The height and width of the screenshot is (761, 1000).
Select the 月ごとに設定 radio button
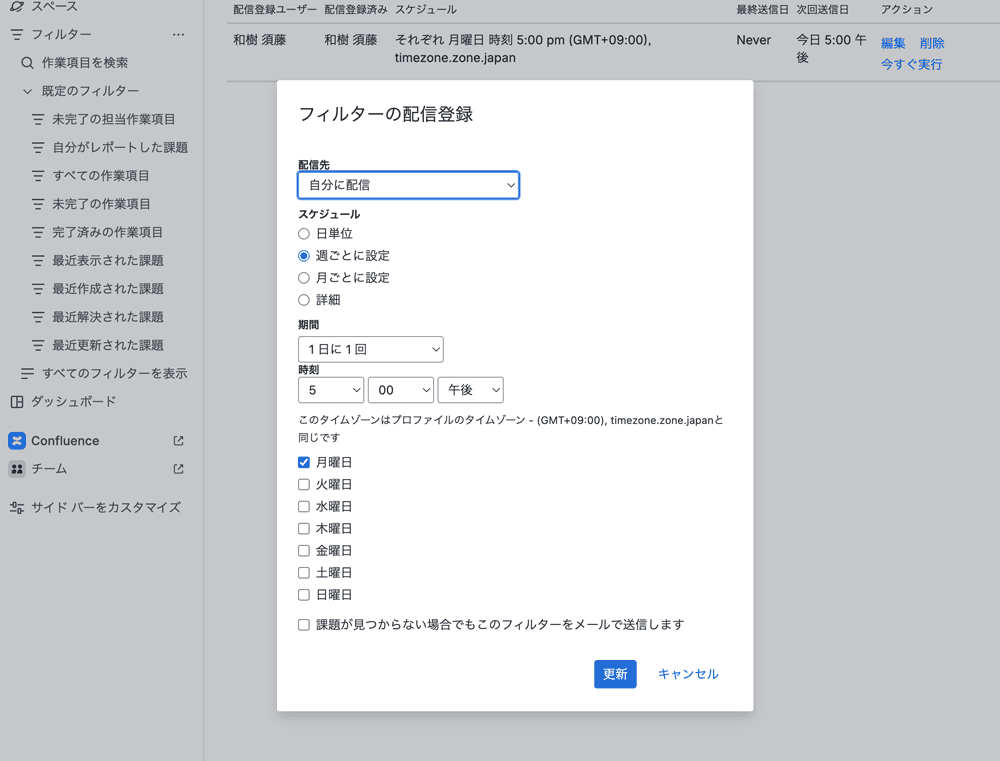click(303, 277)
